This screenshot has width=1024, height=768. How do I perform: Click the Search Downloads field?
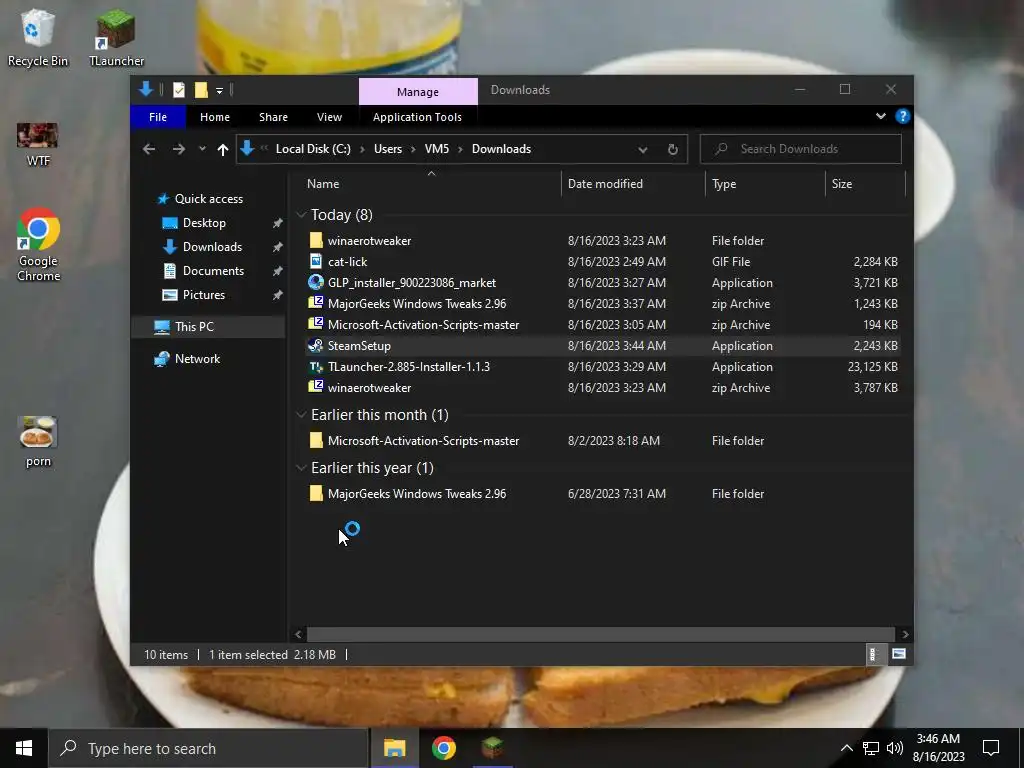point(801,149)
